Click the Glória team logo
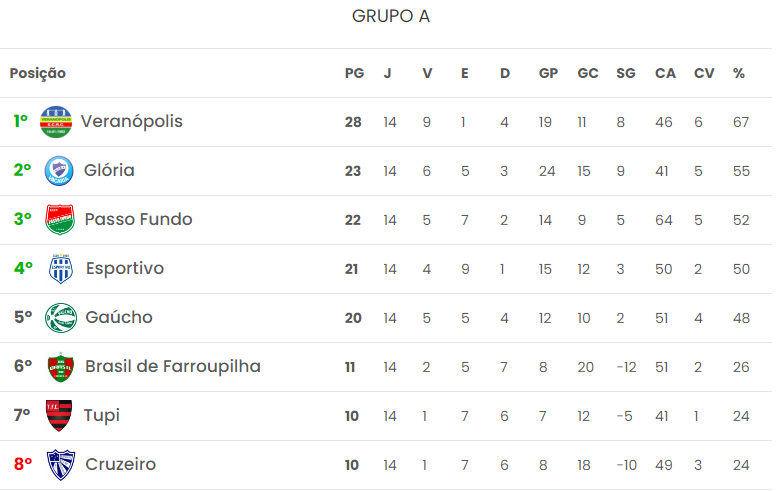779x491 pixels. 59,171
